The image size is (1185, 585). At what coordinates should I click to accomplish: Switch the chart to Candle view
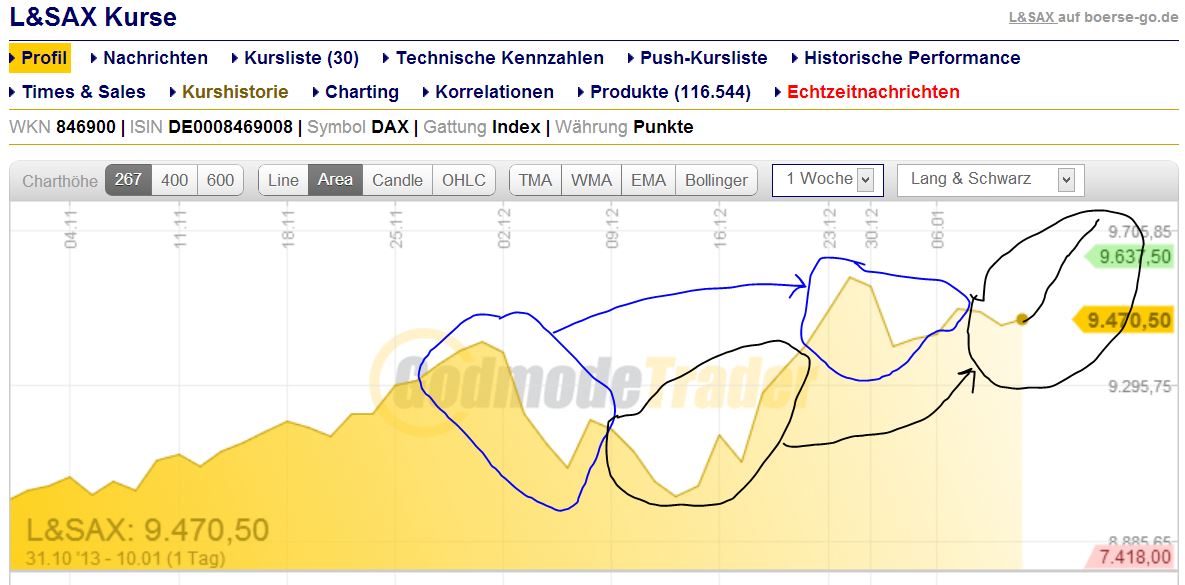[397, 180]
